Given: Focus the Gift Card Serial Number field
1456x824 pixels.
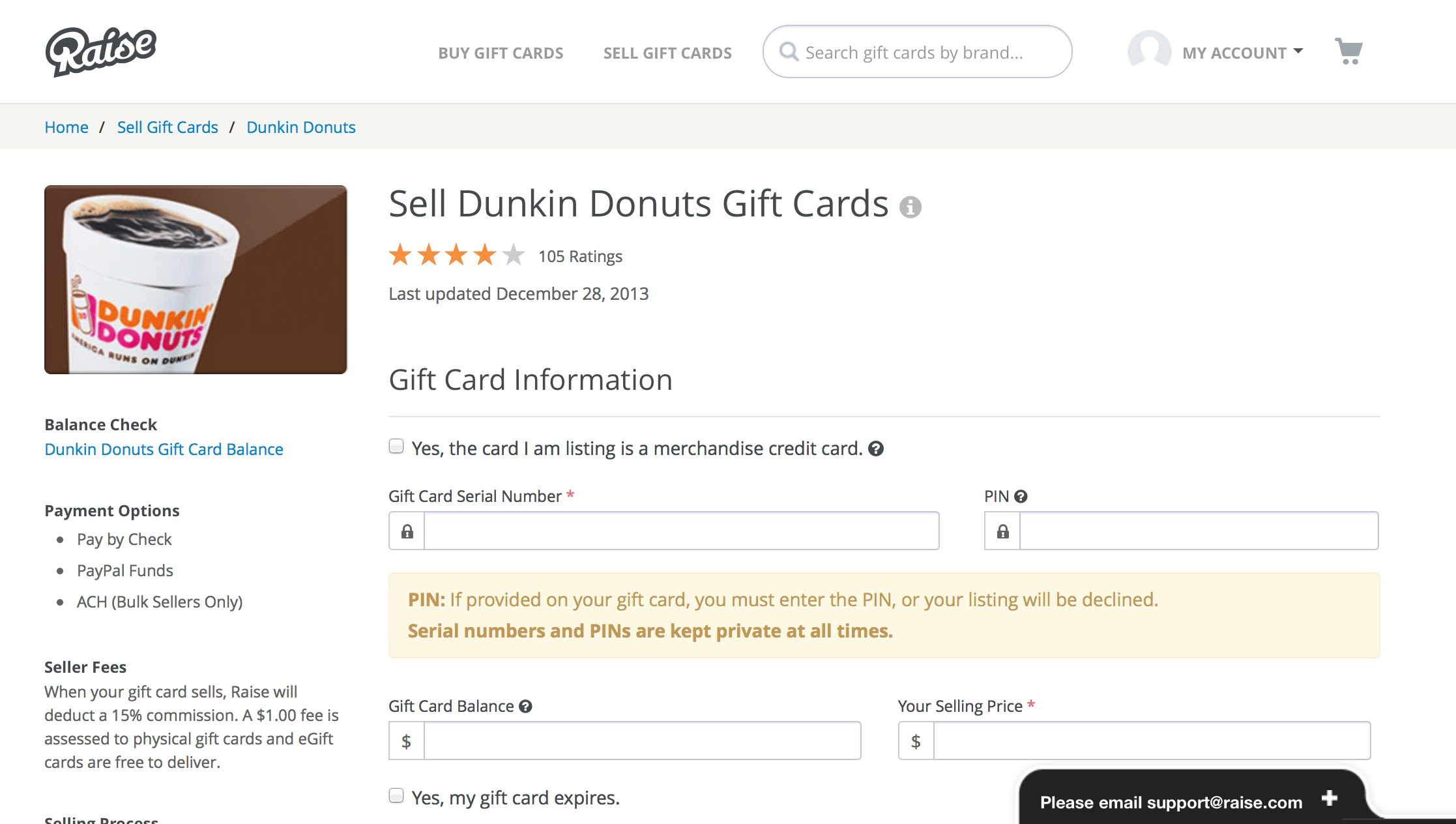Looking at the screenshot, I should [681, 531].
